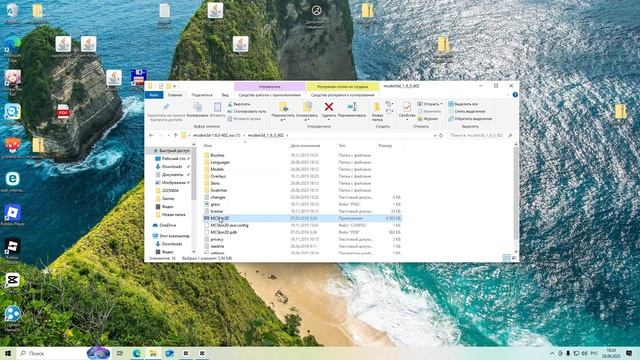The height and width of the screenshot is (360, 640).
Task: Select the Roblox Player desktop icon
Action: tap(12, 212)
